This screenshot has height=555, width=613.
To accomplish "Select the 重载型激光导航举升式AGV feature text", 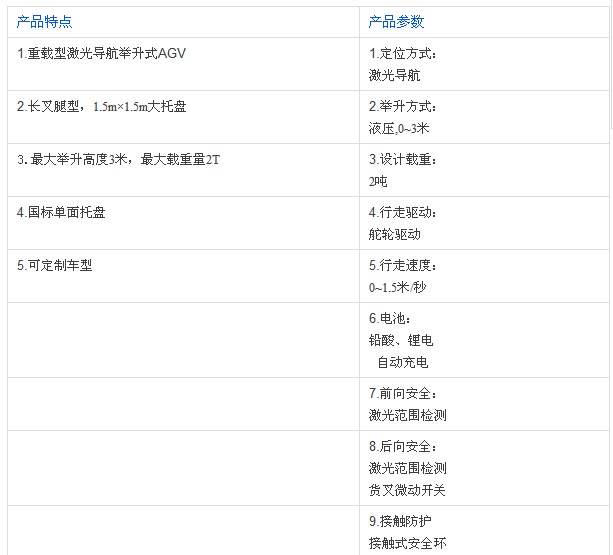I will pos(101,53).
